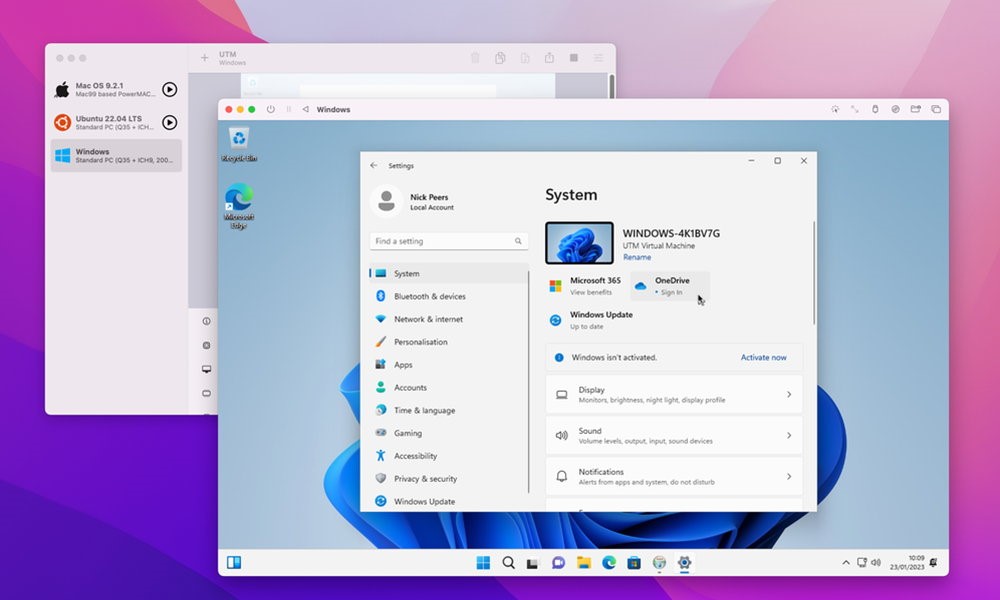Click the Microsoft 365 View benefits tile
The height and width of the screenshot is (600, 1000).
coord(585,286)
